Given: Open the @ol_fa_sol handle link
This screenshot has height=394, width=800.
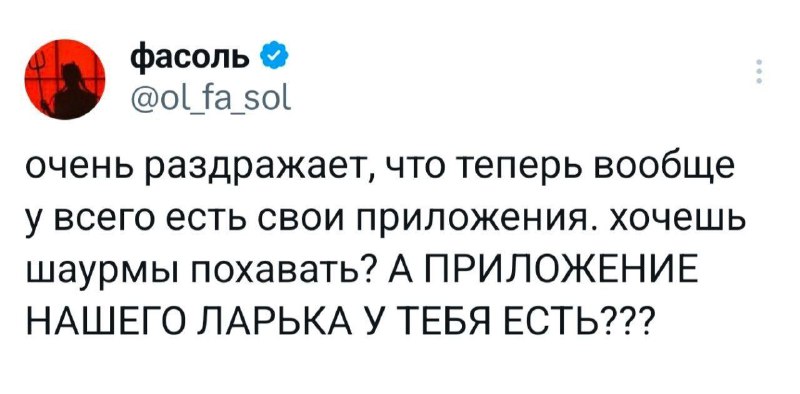Looking at the screenshot, I should pos(209,93).
